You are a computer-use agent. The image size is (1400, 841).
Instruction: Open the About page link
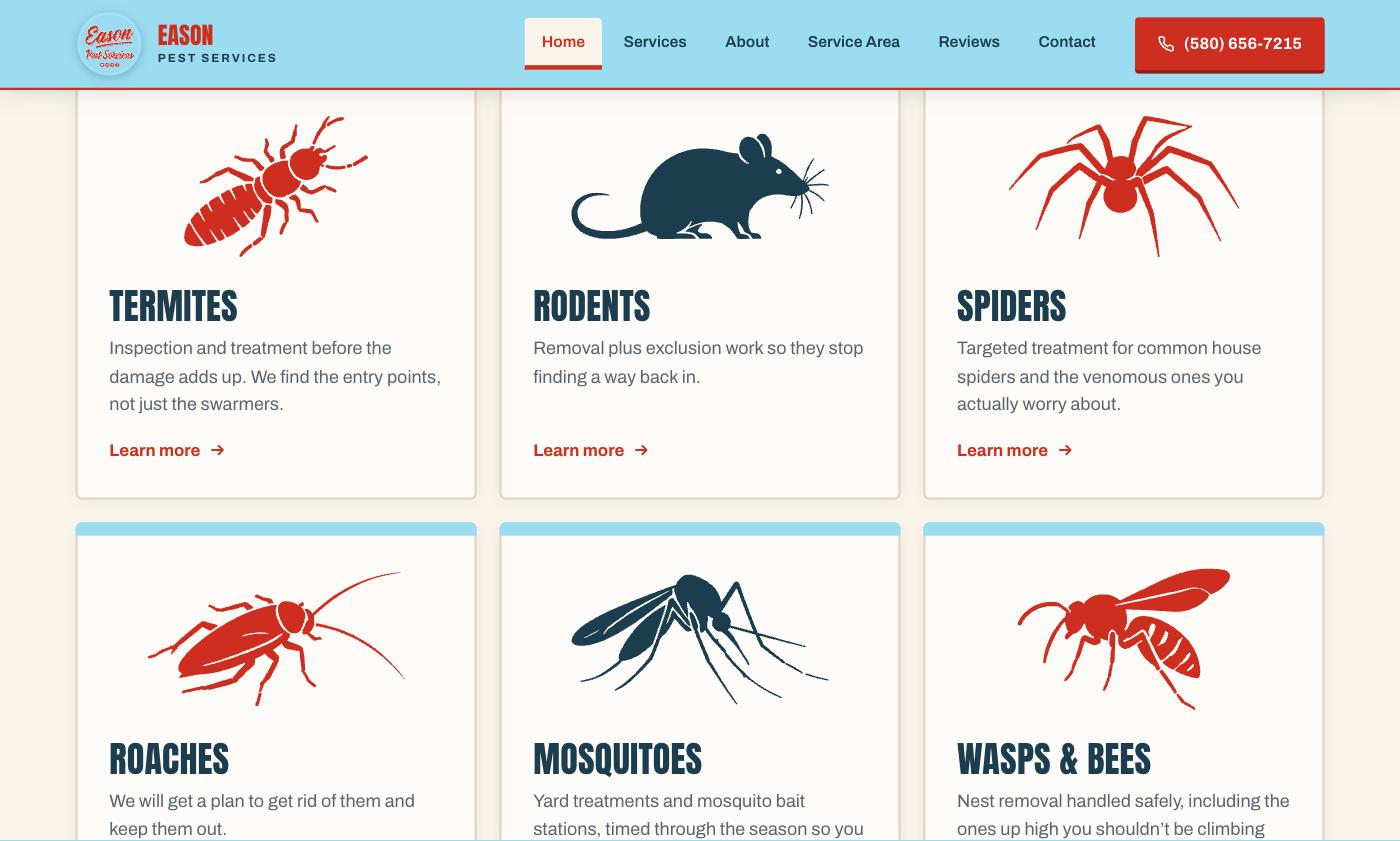coord(747,42)
